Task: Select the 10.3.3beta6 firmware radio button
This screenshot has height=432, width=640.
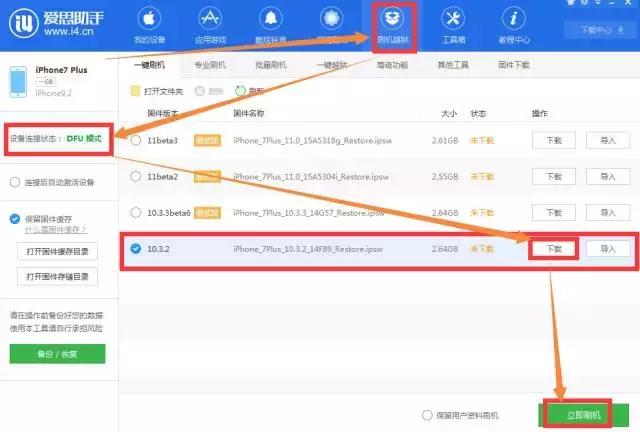Action: (x=136, y=212)
